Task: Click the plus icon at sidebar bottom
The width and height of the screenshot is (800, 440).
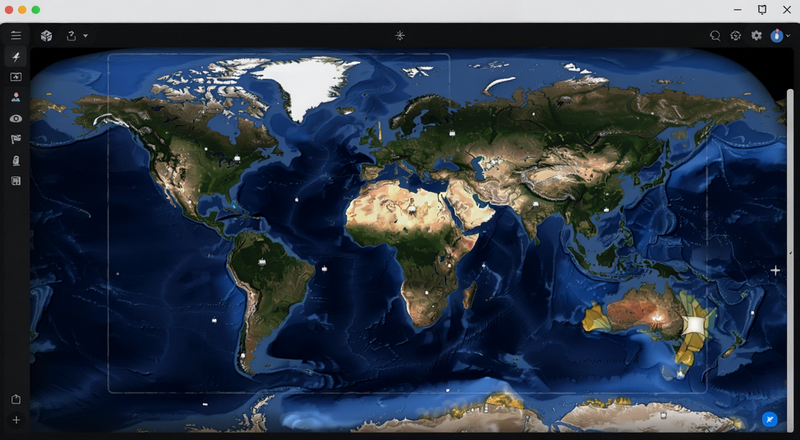Action: (16, 420)
